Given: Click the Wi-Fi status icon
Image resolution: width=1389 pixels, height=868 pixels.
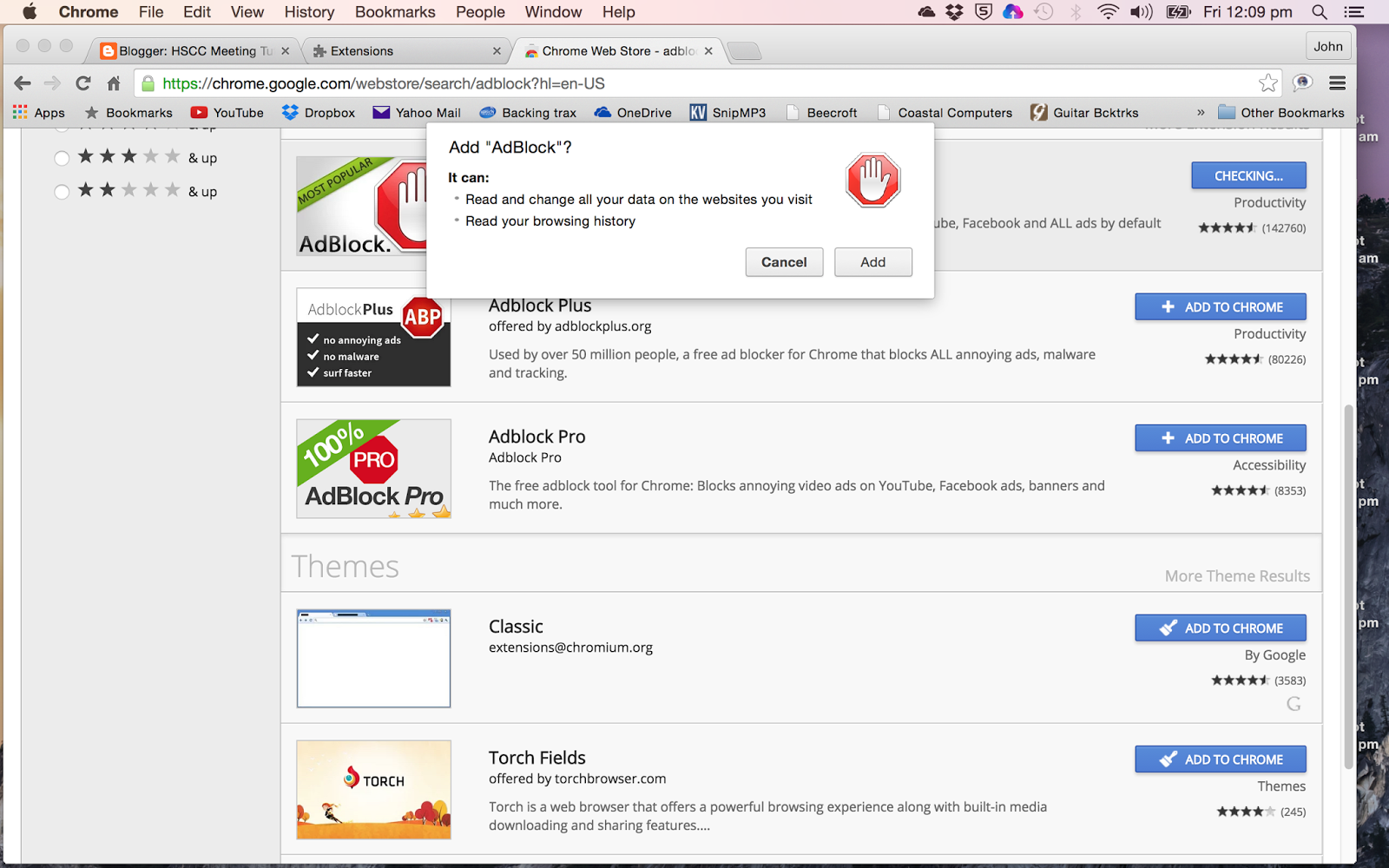Looking at the screenshot, I should pyautogui.click(x=1108, y=12).
